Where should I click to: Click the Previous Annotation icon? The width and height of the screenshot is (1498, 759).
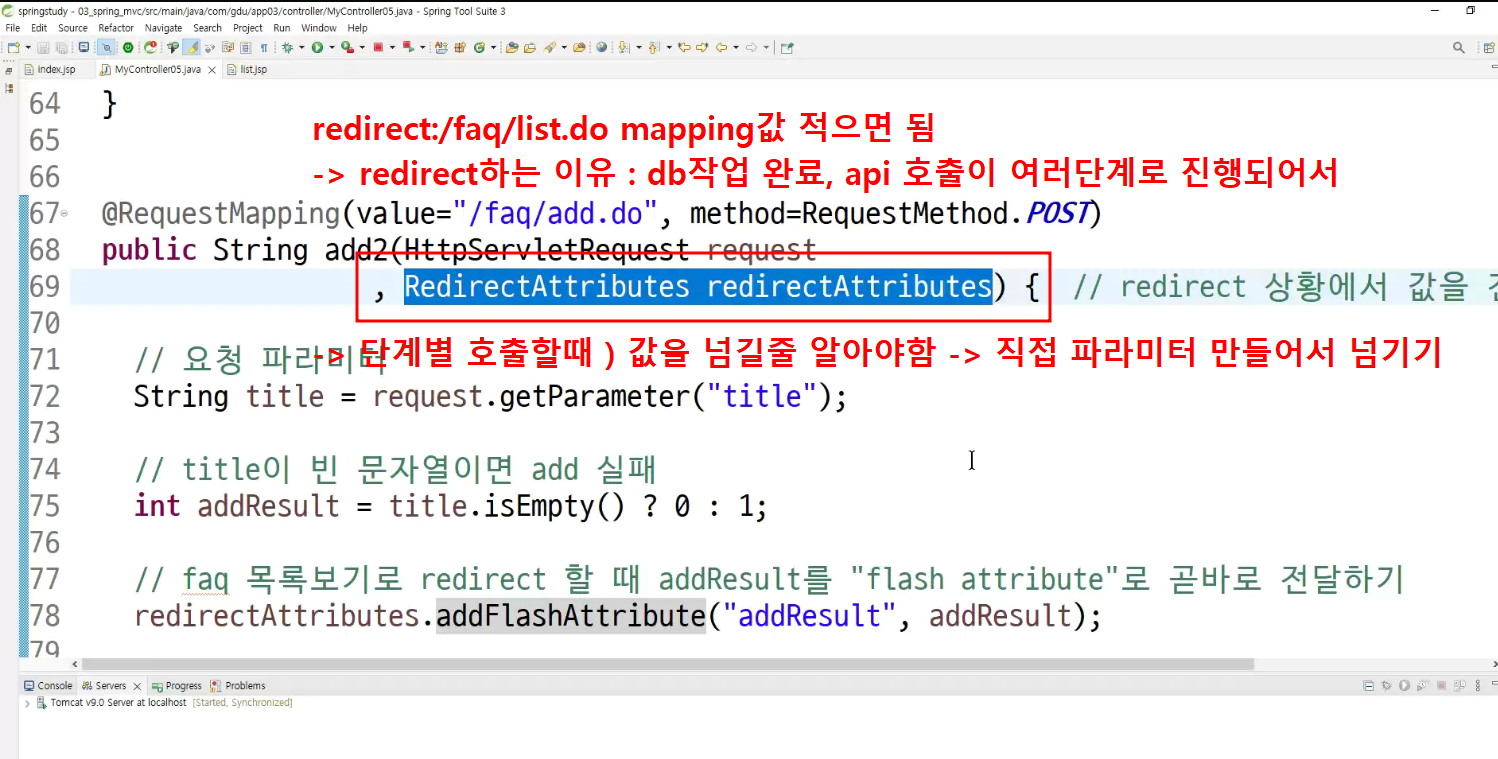[654, 47]
